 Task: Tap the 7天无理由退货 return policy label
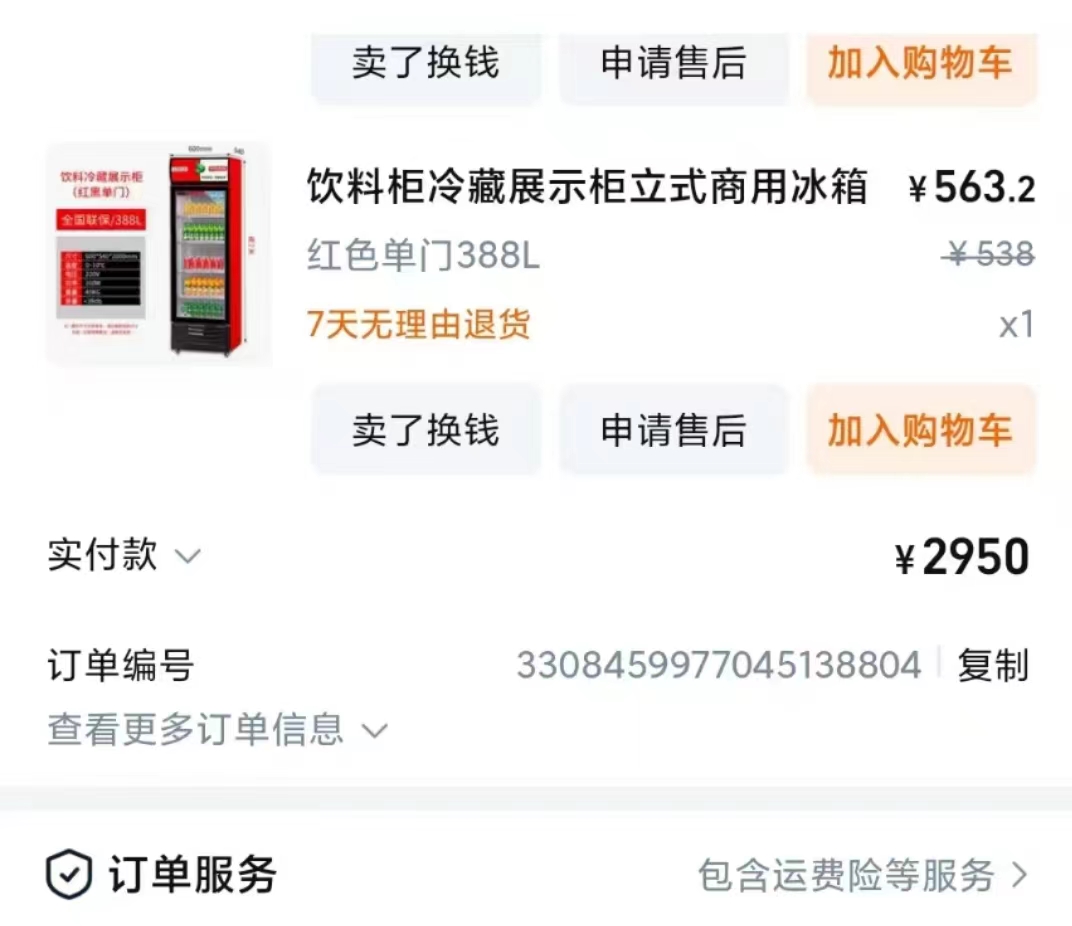point(418,324)
